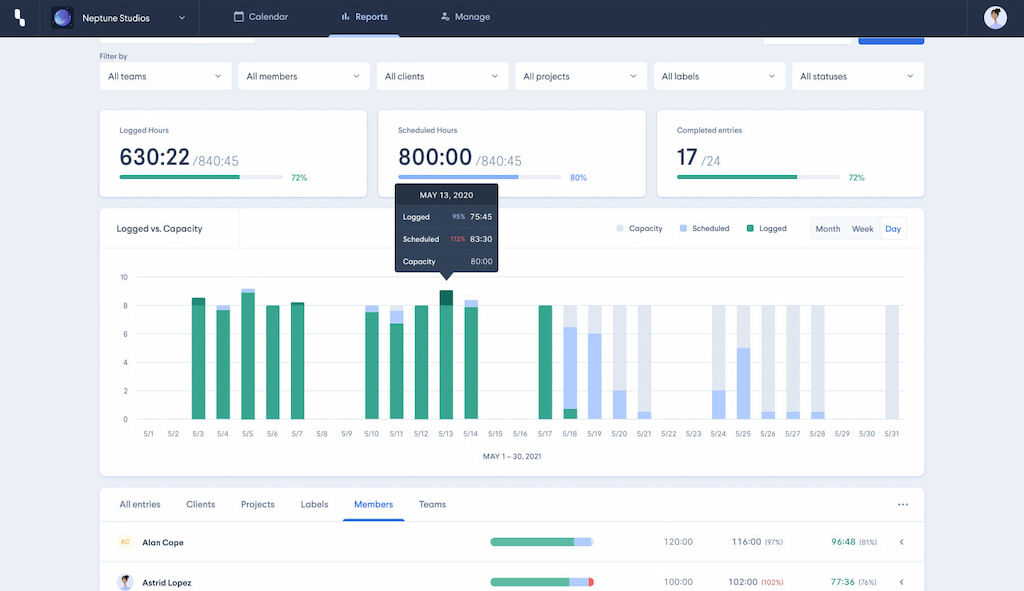Open the Teams tab in the report table
This screenshot has width=1024, height=591.
coord(432,504)
